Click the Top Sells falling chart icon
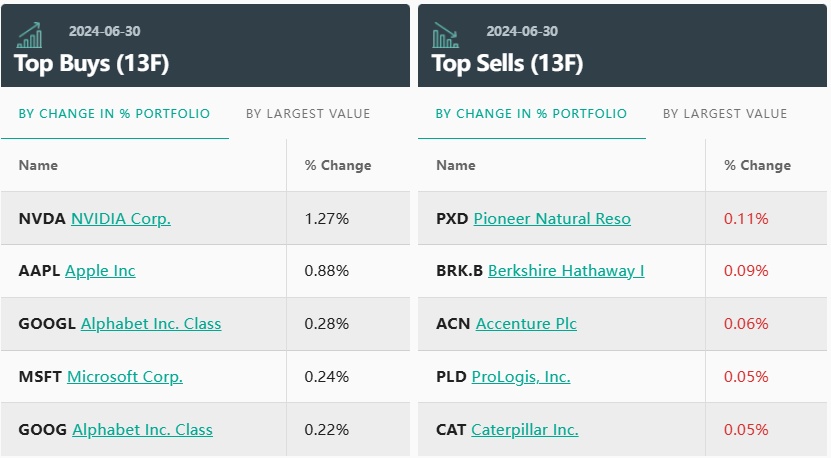831x458 pixels. (445, 36)
